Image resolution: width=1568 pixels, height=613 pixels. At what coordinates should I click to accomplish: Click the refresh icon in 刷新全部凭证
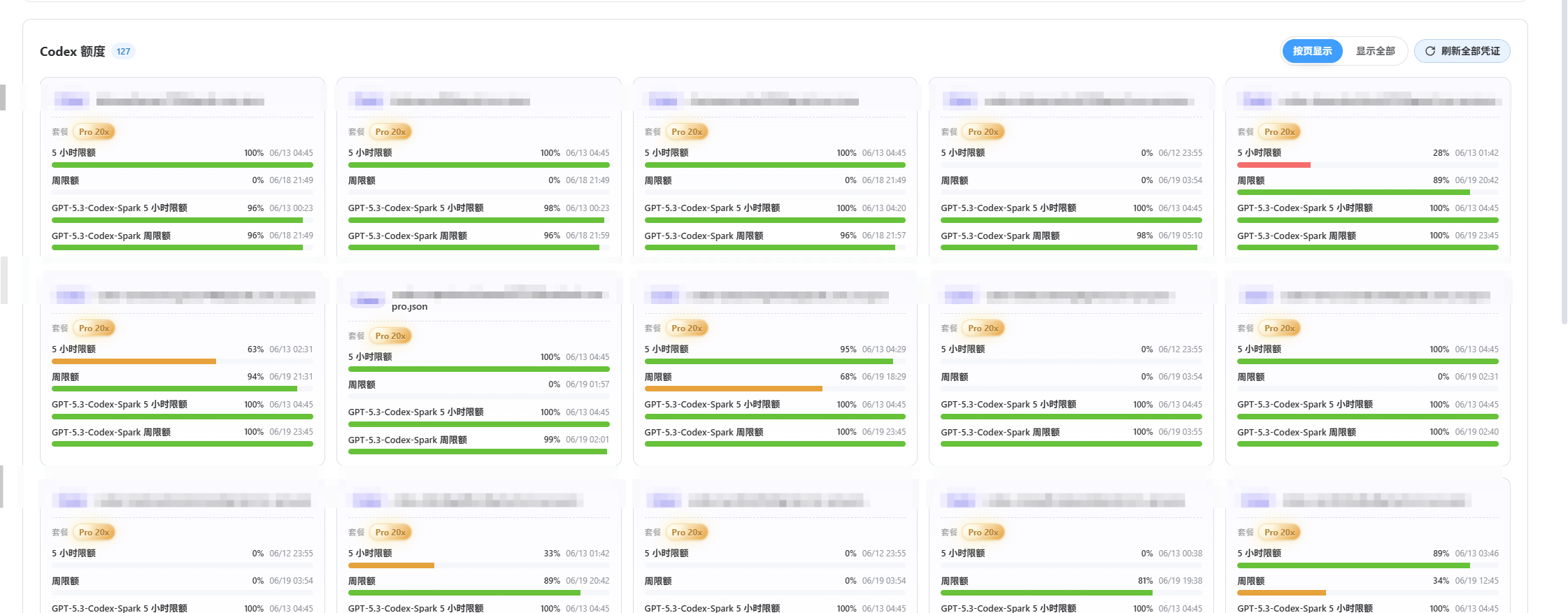1430,51
